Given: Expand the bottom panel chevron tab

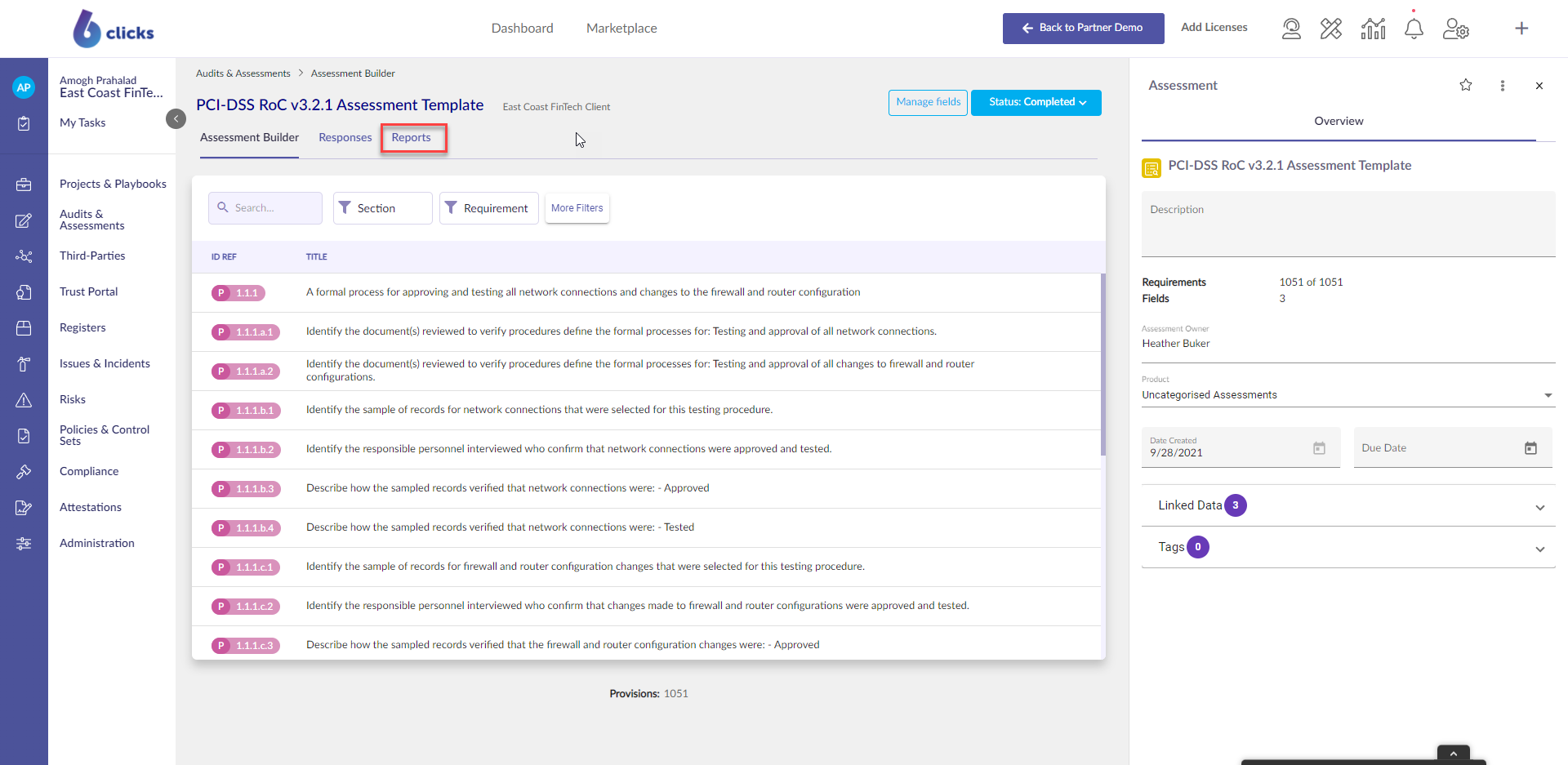Looking at the screenshot, I should tap(1454, 753).
